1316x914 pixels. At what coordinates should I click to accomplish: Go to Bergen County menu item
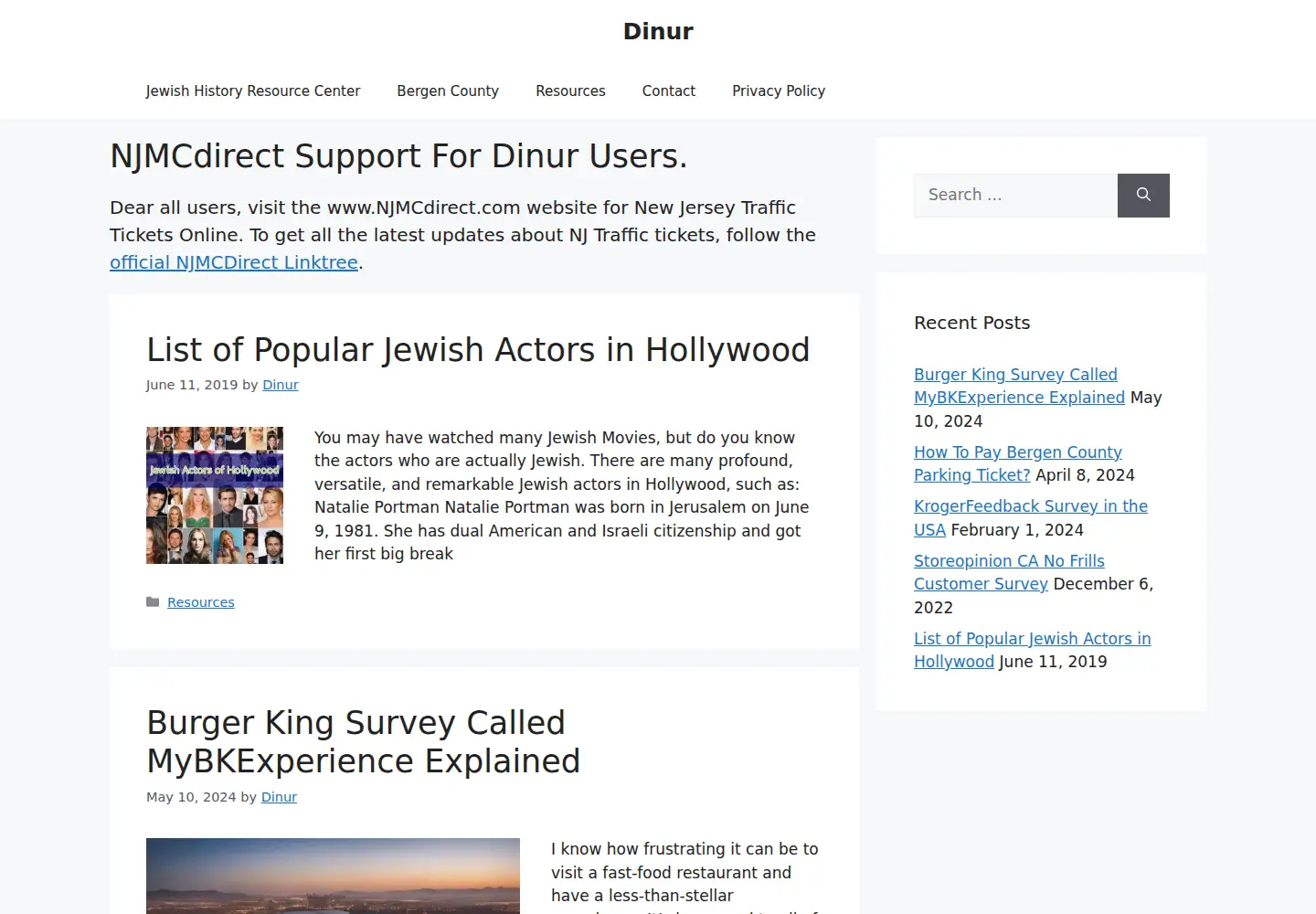(448, 91)
